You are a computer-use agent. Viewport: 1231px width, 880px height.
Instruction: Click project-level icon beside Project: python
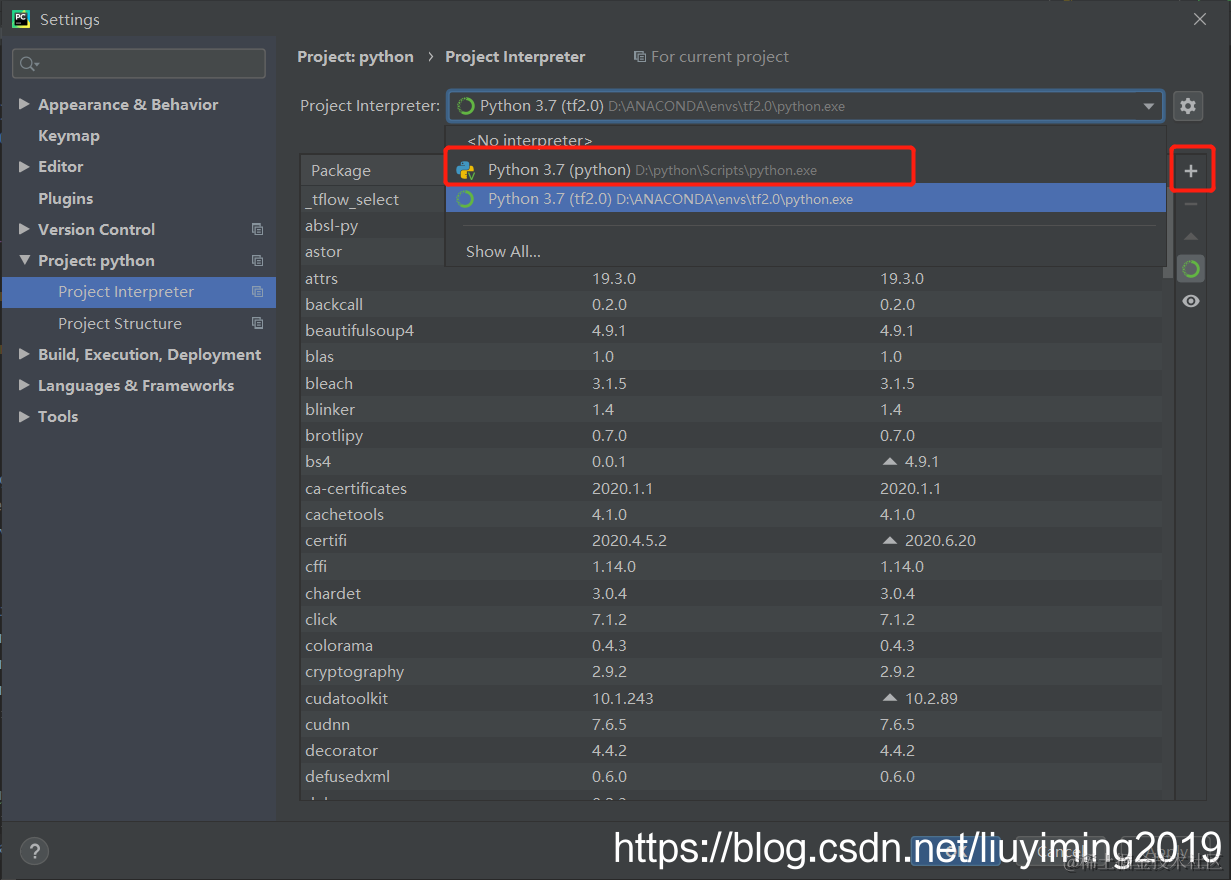point(257,260)
